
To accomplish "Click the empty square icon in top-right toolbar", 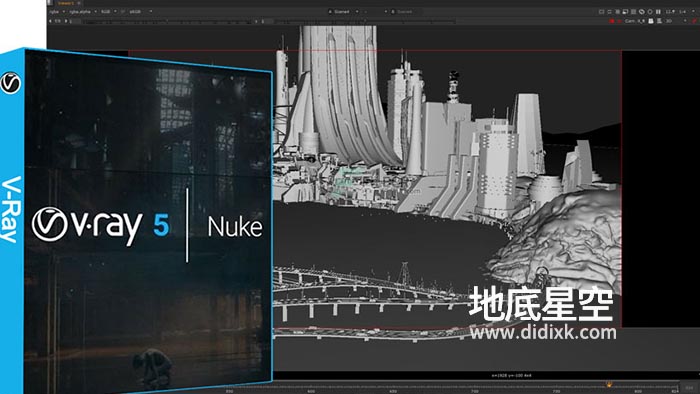I will click(601, 12).
